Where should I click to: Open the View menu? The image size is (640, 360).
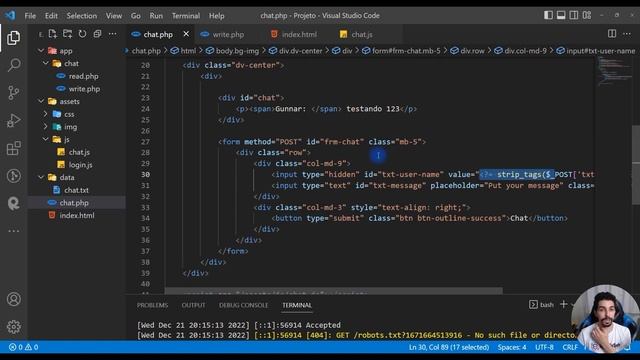[x=114, y=16]
